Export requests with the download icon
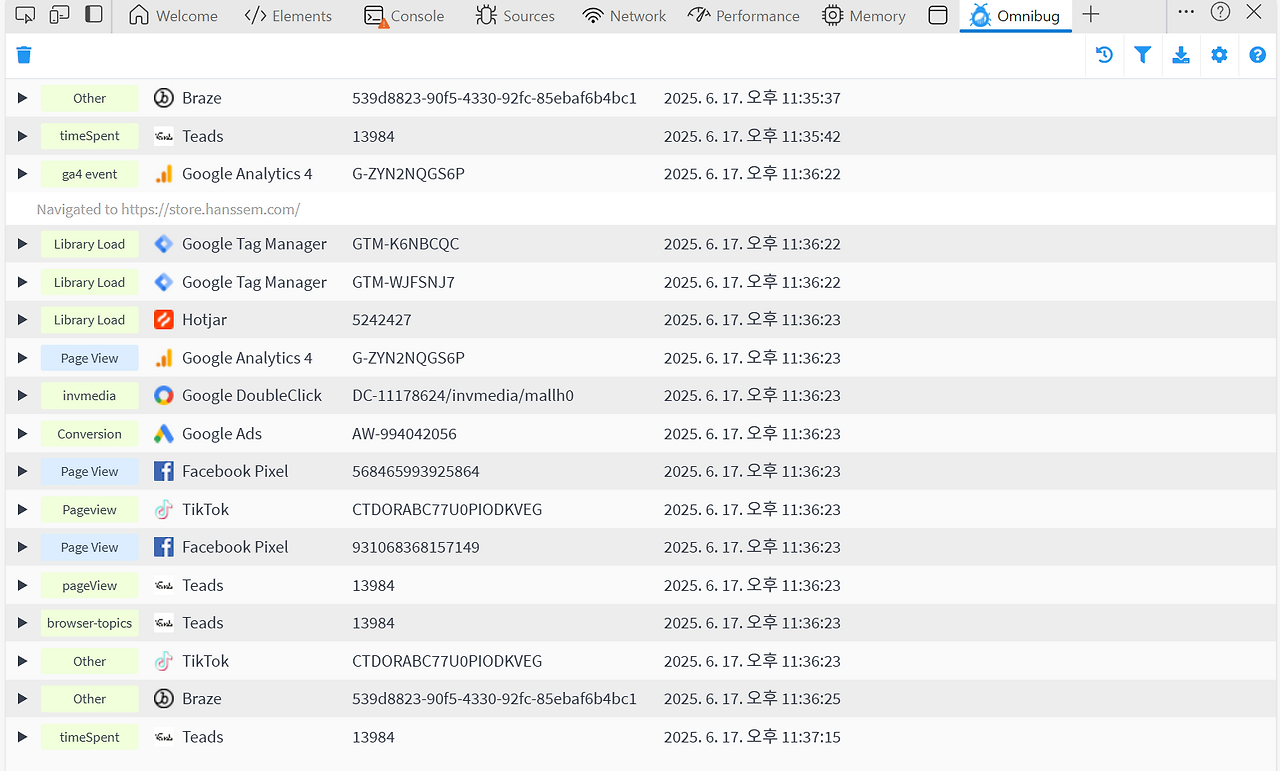Image resolution: width=1280 pixels, height=771 pixels. click(1181, 55)
